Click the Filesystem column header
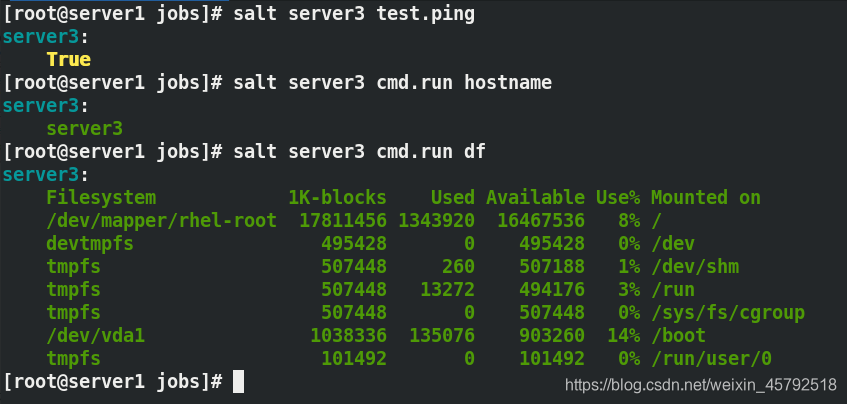 101,198
